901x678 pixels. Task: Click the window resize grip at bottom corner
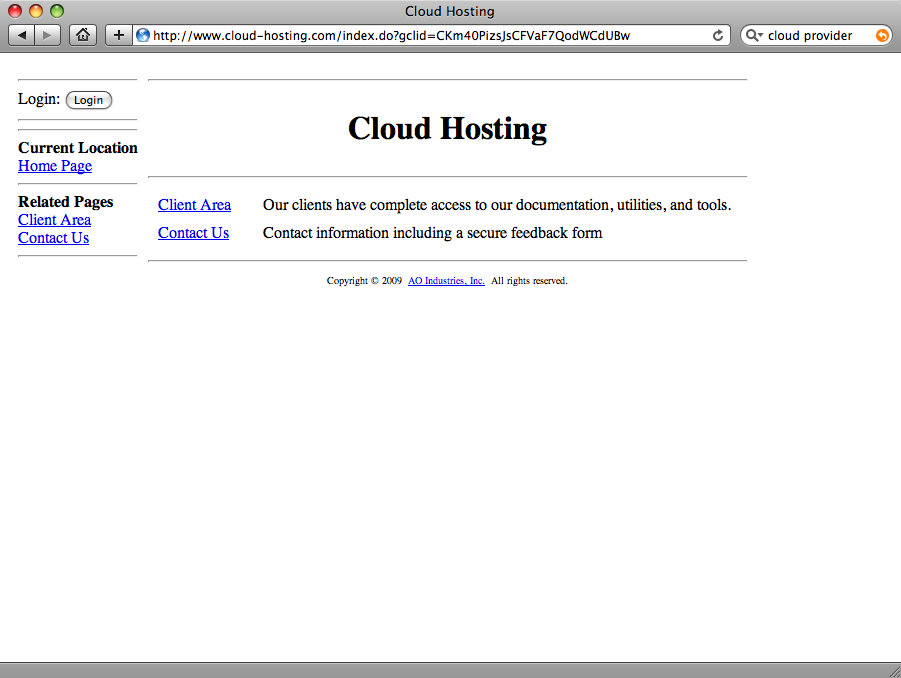pyautogui.click(x=893, y=670)
